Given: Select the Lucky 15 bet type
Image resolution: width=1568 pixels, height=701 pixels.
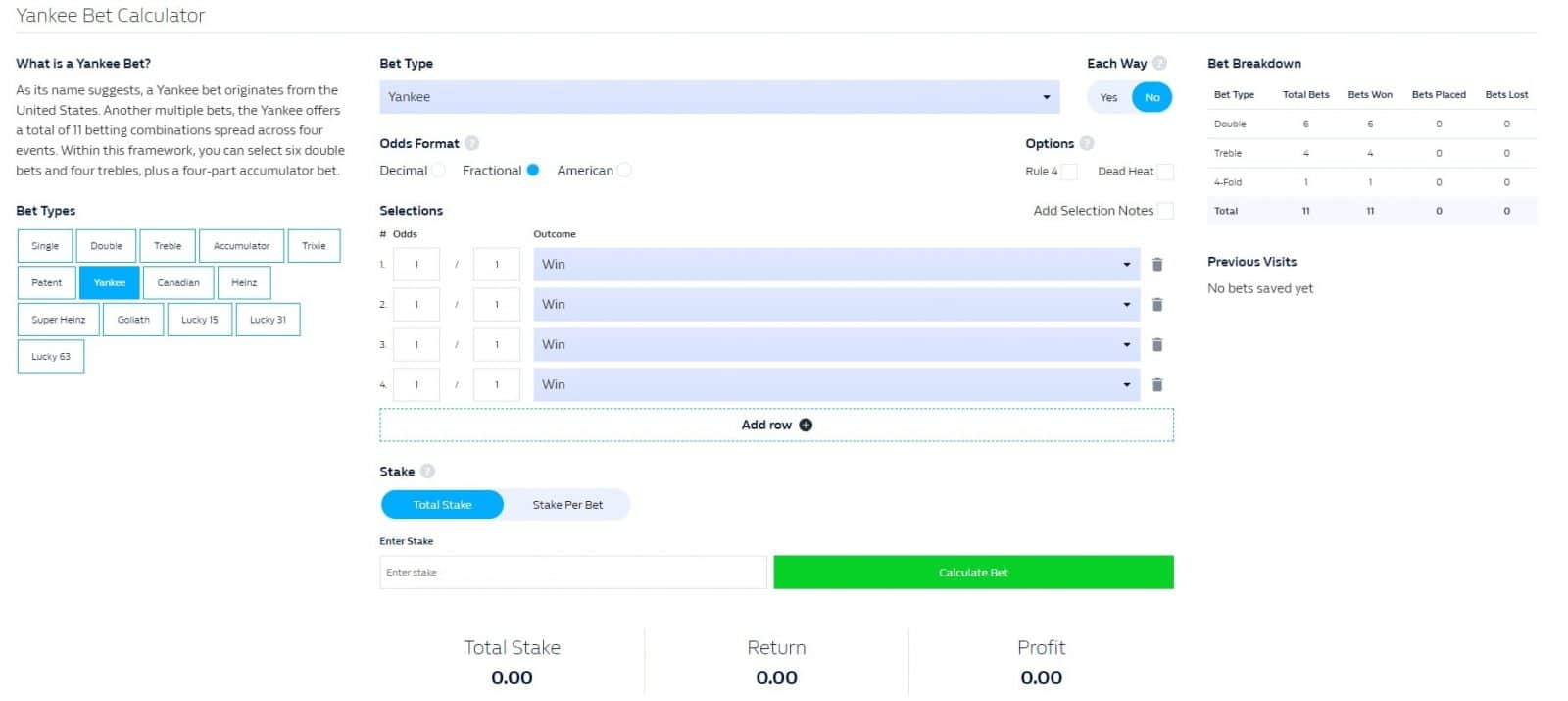Looking at the screenshot, I should (x=200, y=320).
